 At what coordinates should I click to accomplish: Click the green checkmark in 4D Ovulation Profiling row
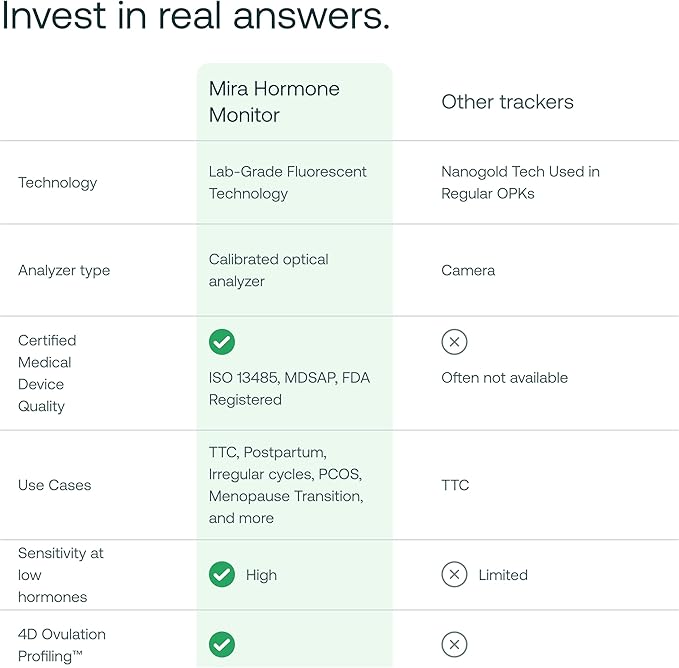click(222, 645)
